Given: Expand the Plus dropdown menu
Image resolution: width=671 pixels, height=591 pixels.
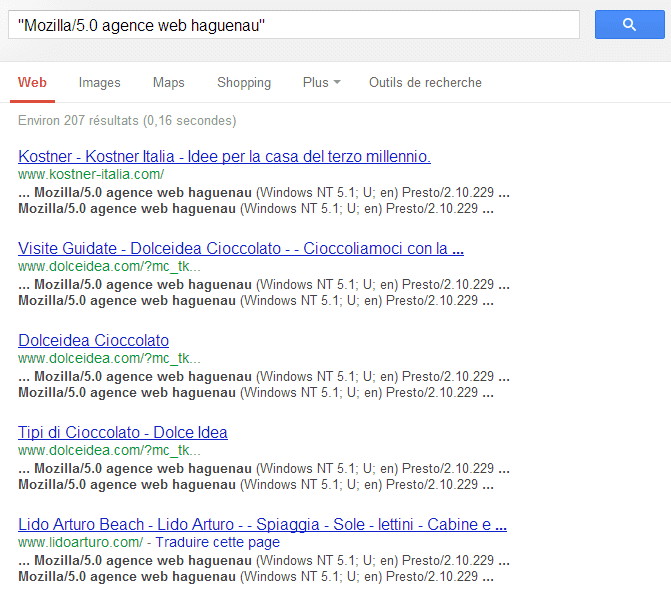Looking at the screenshot, I should click(321, 82).
